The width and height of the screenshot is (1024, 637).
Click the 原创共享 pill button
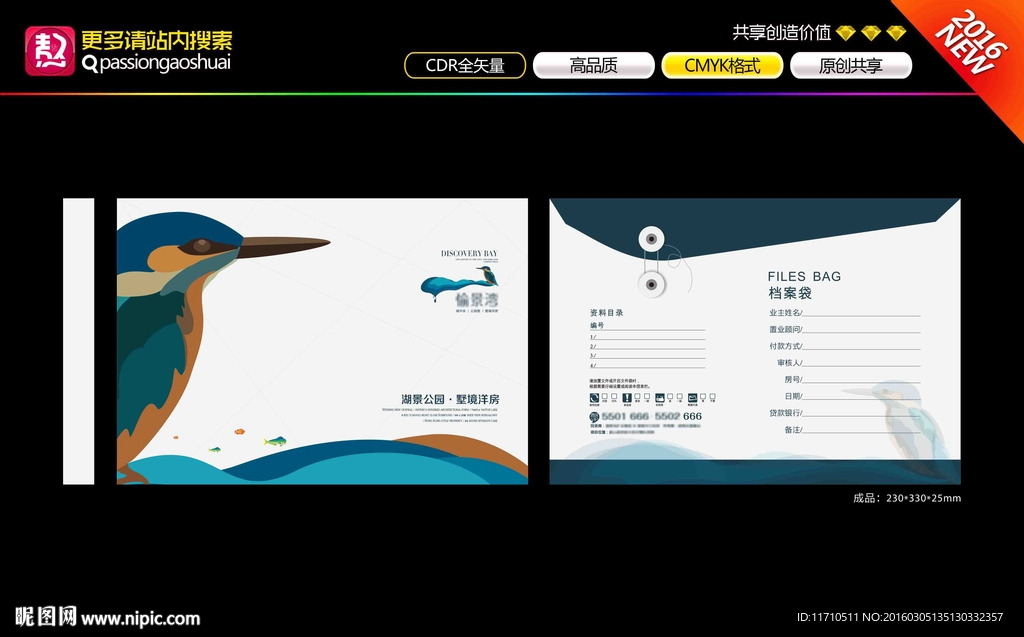pos(851,65)
